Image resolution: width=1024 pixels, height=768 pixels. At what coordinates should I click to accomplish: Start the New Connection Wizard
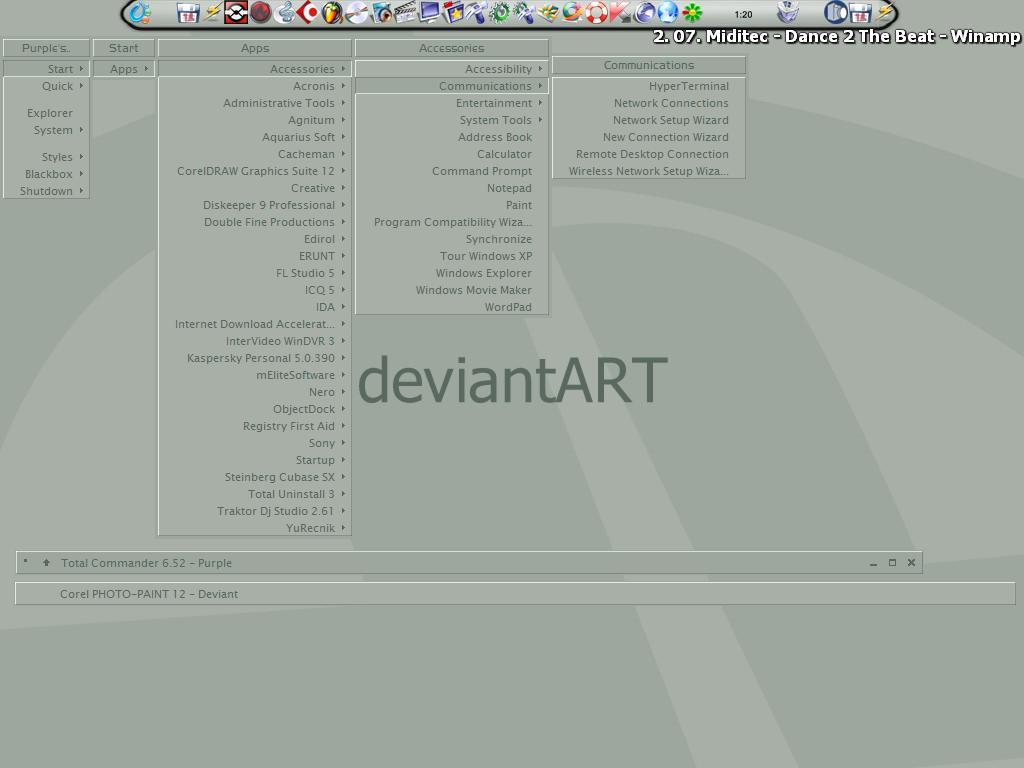click(x=648, y=136)
